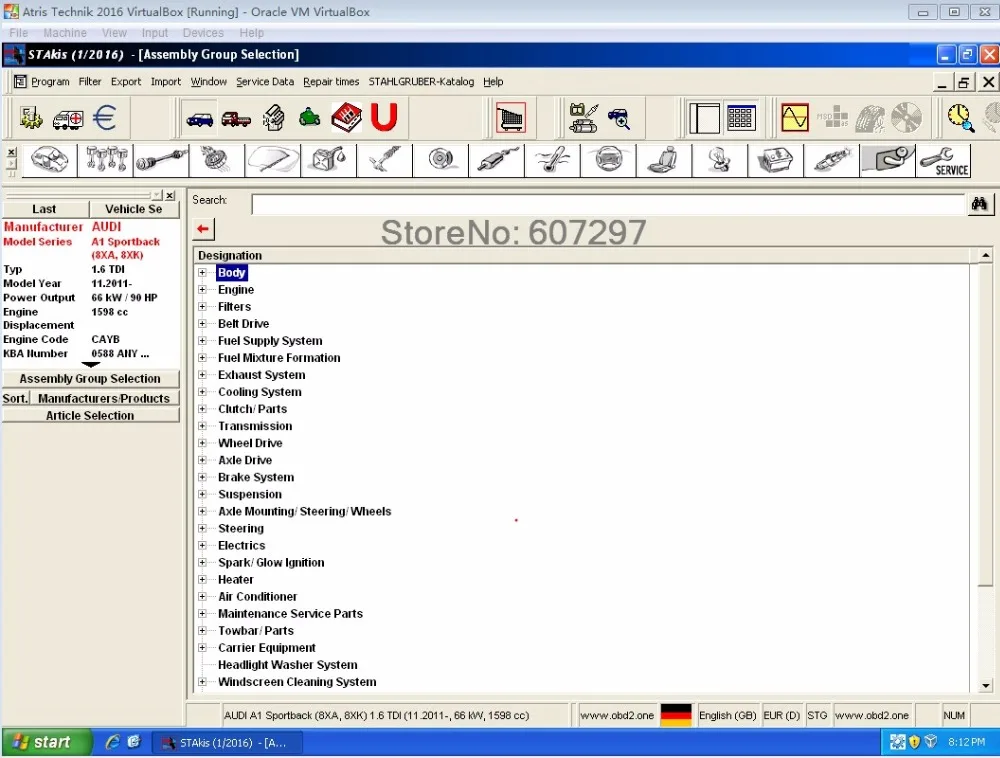Open the grid table view icon
Screen dimensions: 1000x758
coord(740,118)
